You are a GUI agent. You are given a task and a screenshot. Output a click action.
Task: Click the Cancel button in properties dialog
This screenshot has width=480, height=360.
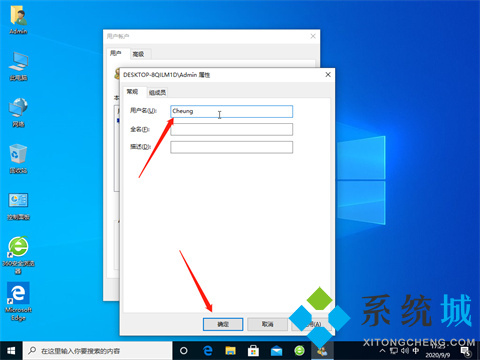coord(268,324)
